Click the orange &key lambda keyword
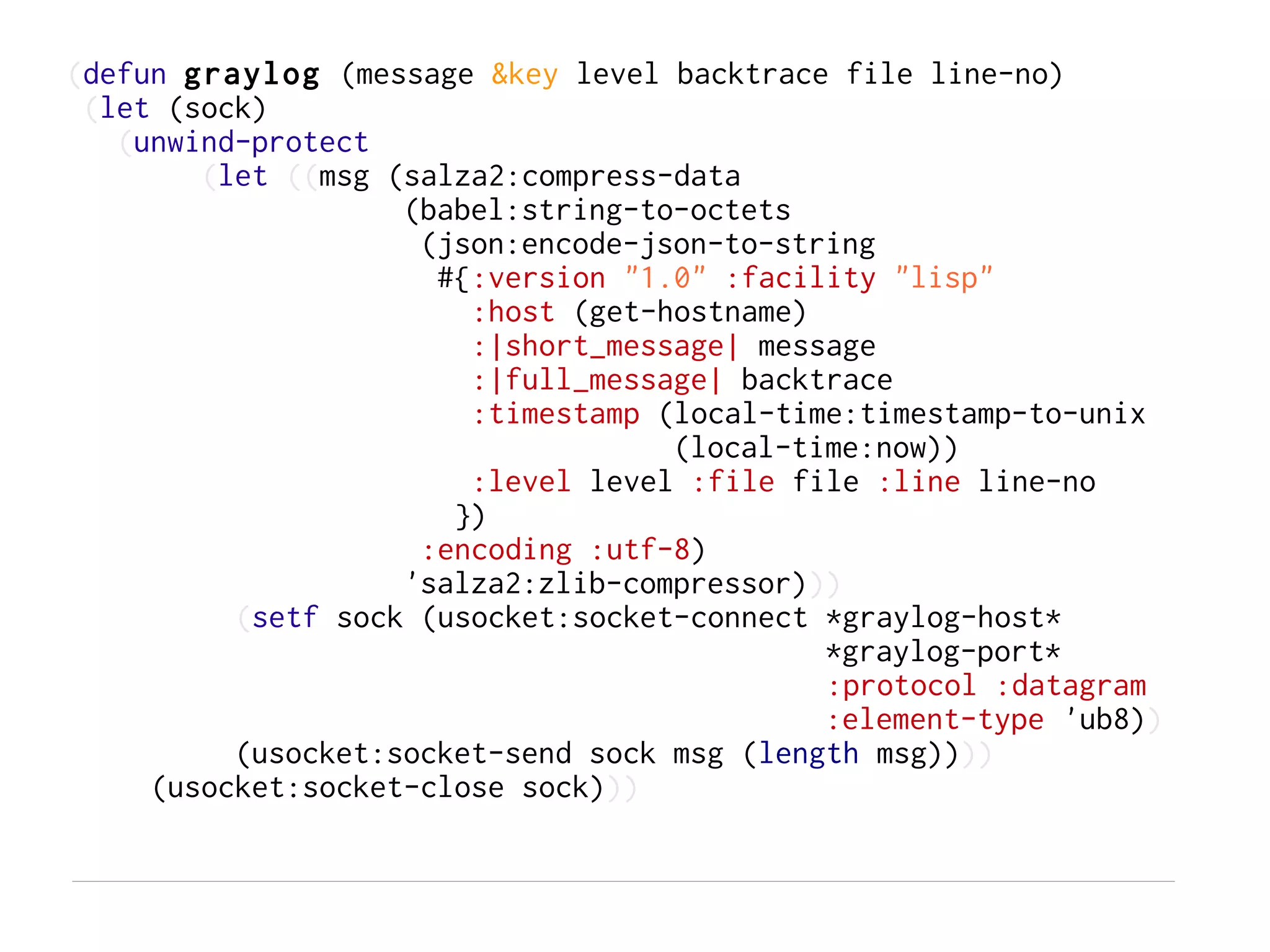The height and width of the screenshot is (952, 1270). [525, 74]
